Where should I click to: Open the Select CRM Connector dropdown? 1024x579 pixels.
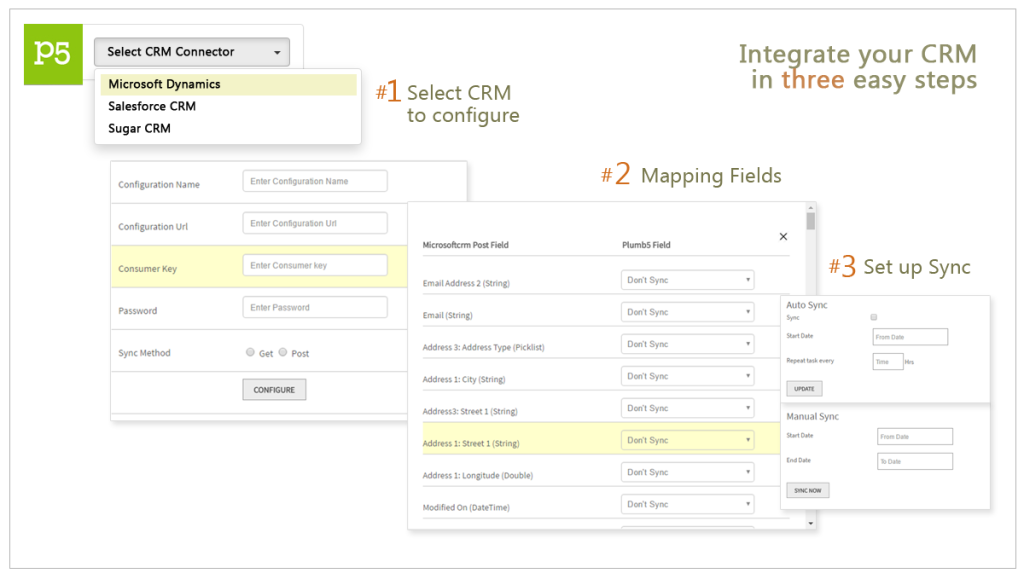point(192,52)
